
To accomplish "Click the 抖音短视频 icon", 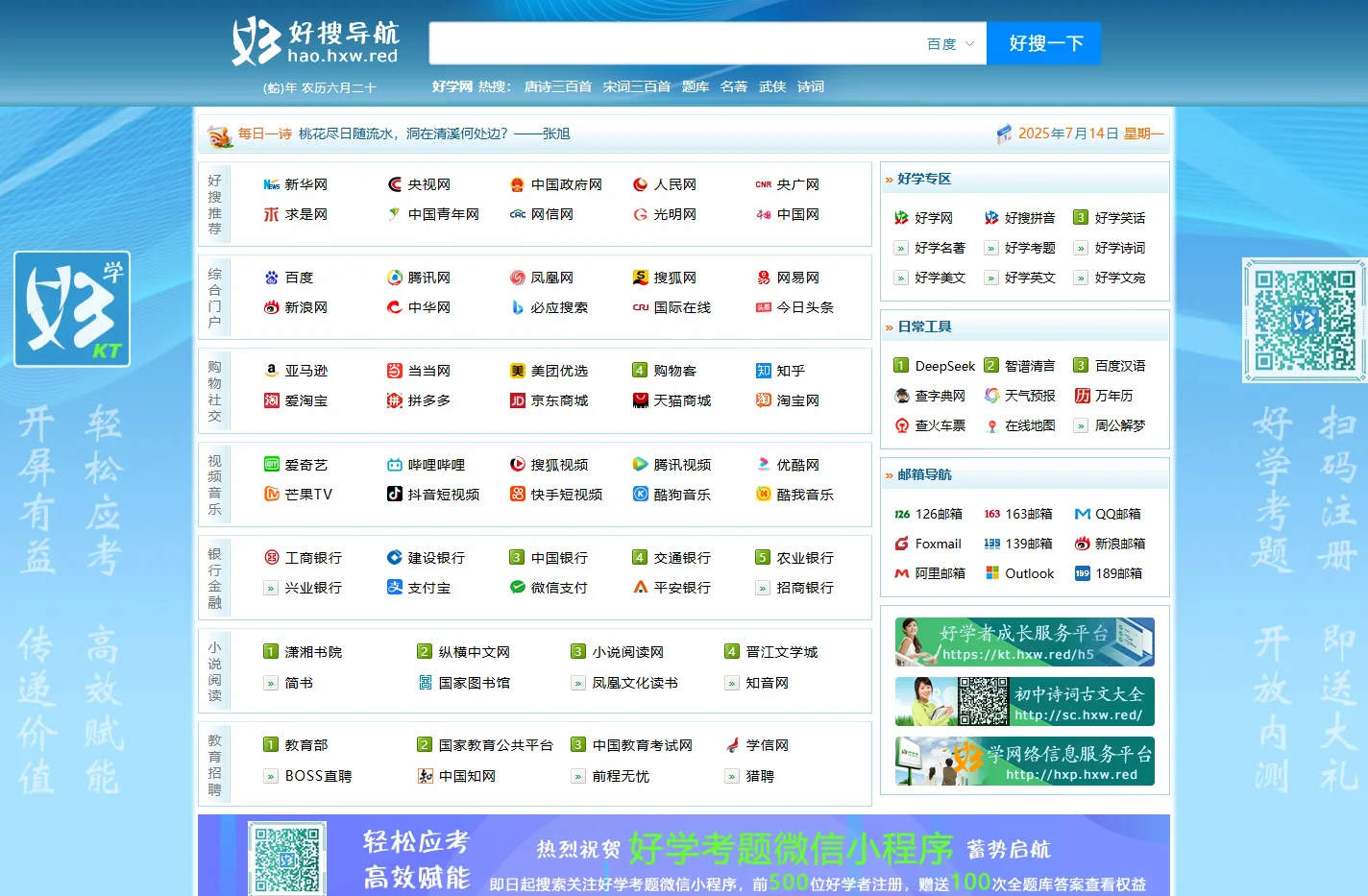I will coord(395,494).
